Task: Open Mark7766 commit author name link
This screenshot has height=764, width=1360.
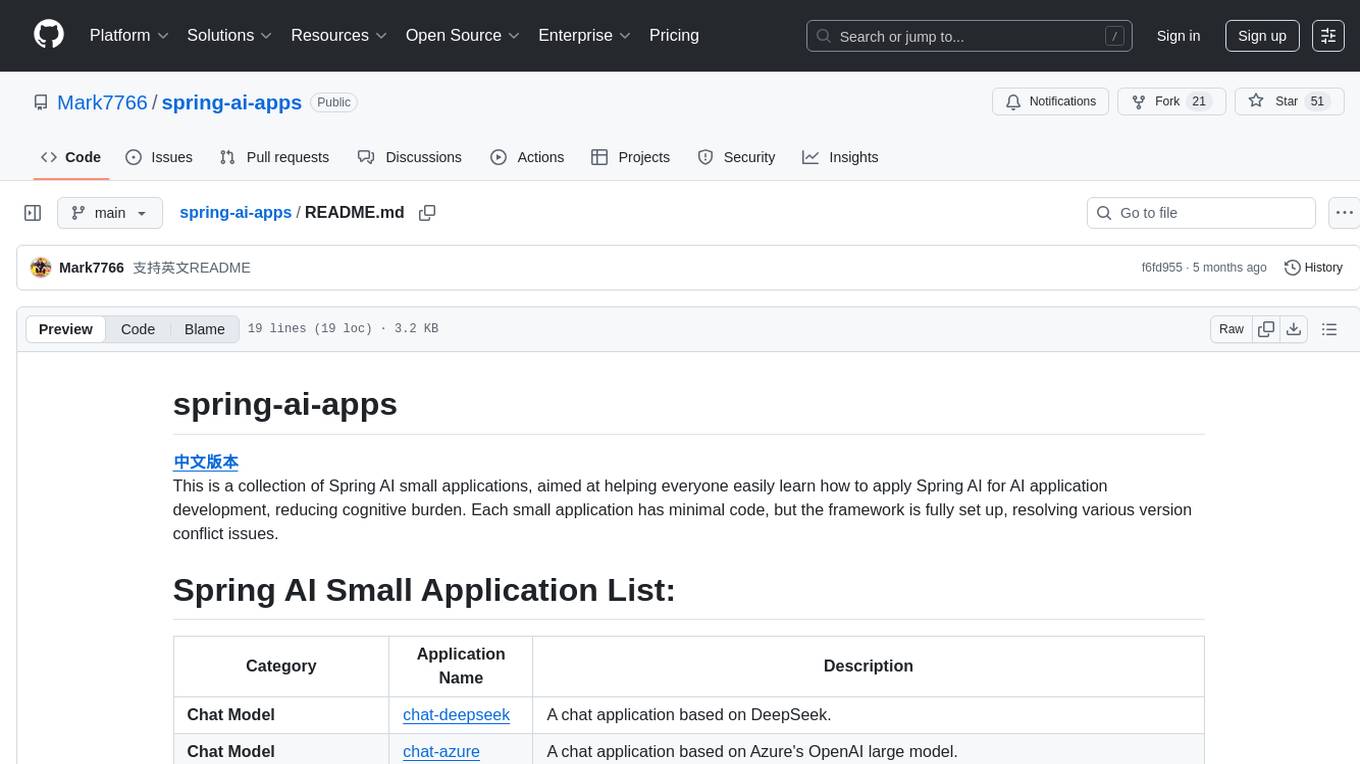Action: click(92, 267)
